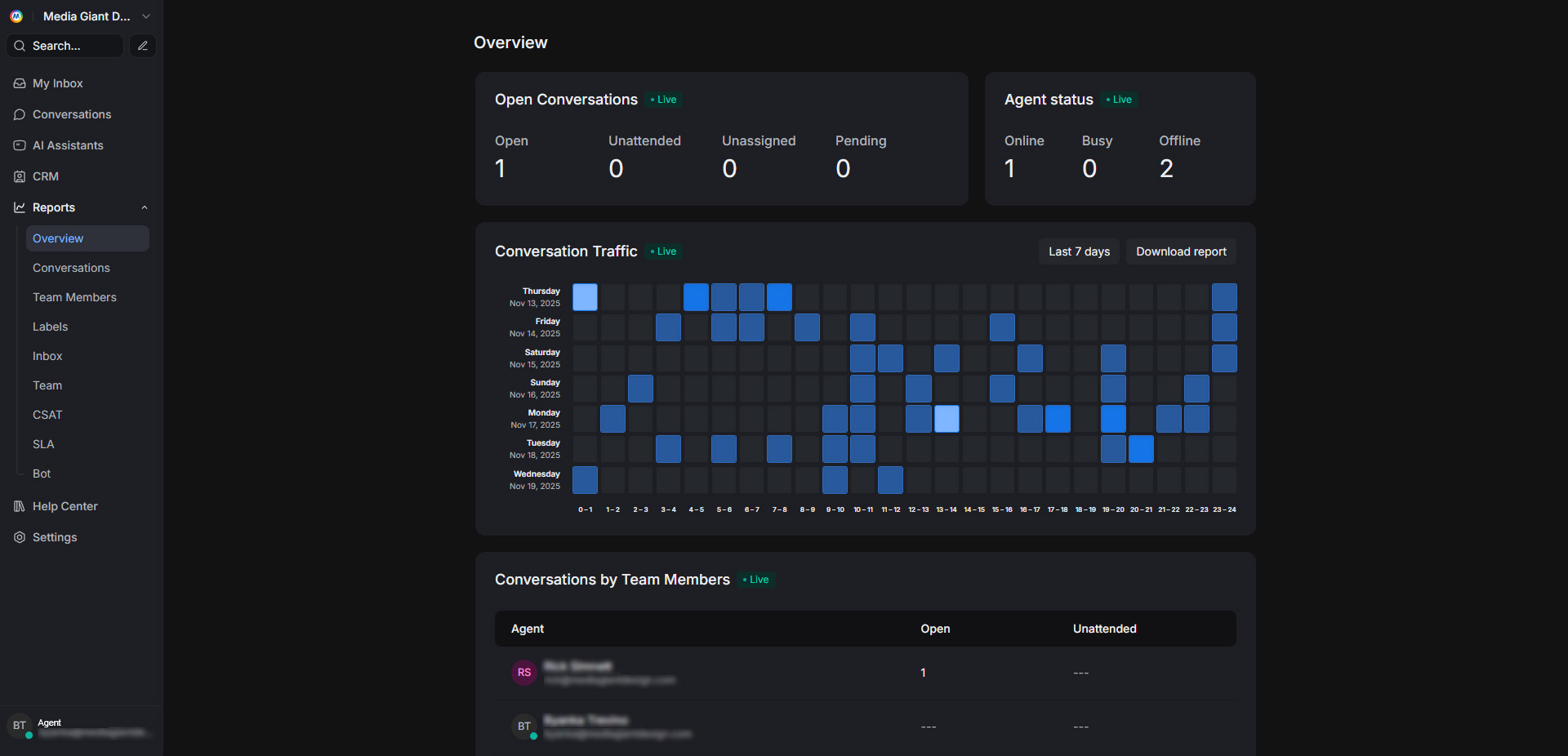Open CRM using its contact icon
Image resolution: width=1568 pixels, height=756 pixels.
(x=20, y=176)
